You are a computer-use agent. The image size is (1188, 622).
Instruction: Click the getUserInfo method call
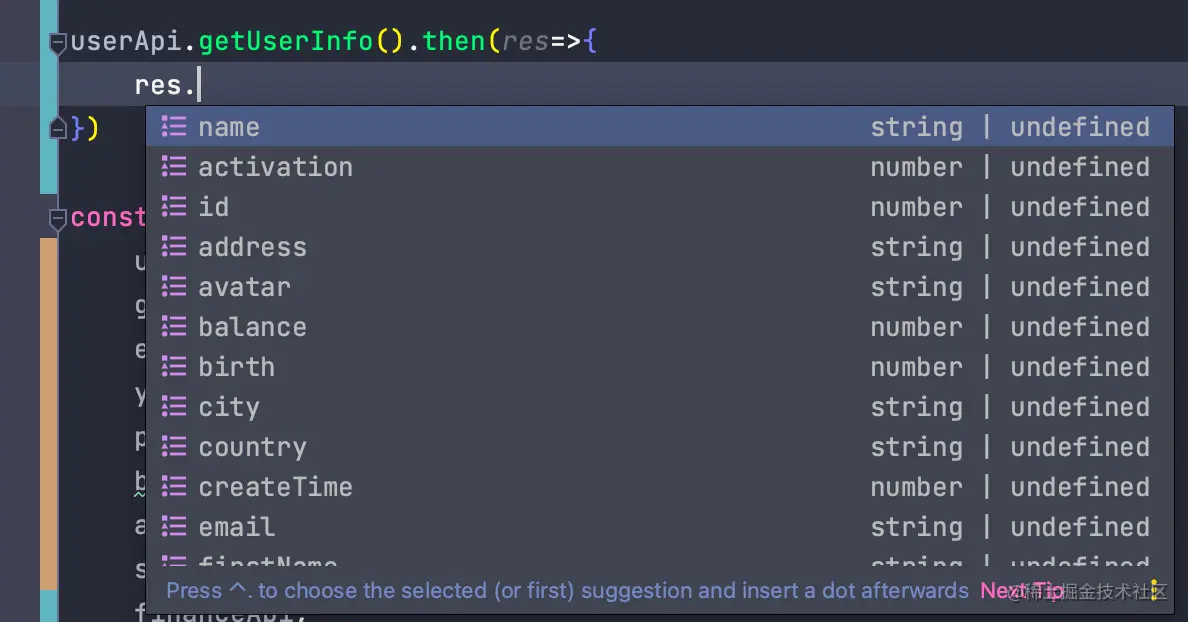click(x=285, y=43)
